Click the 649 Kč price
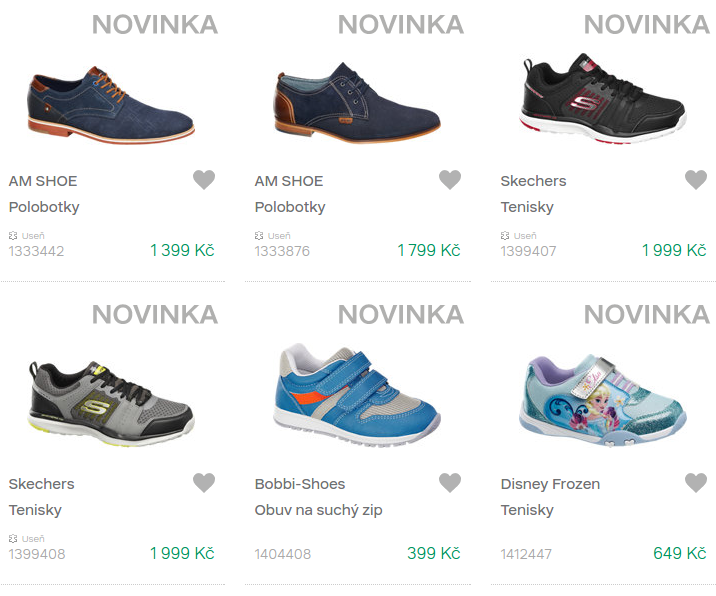The image size is (716, 596). point(680,553)
